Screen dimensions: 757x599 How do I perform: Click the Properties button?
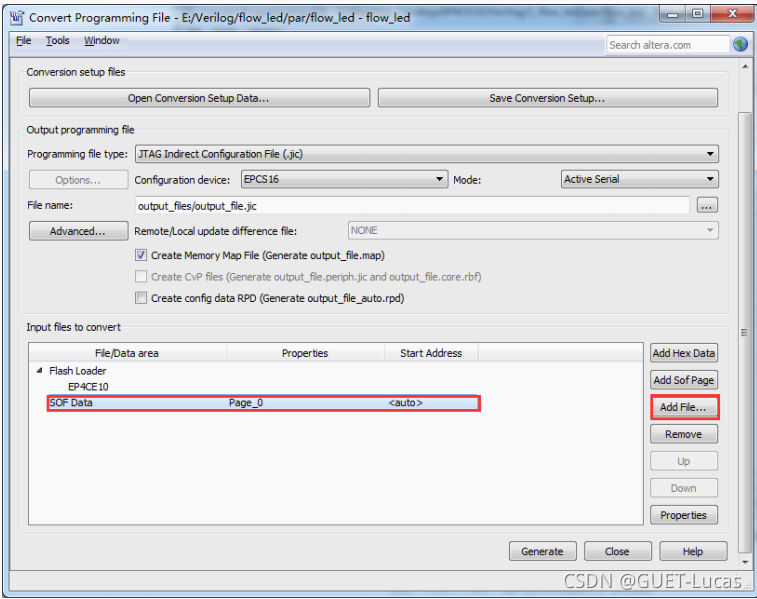684,515
